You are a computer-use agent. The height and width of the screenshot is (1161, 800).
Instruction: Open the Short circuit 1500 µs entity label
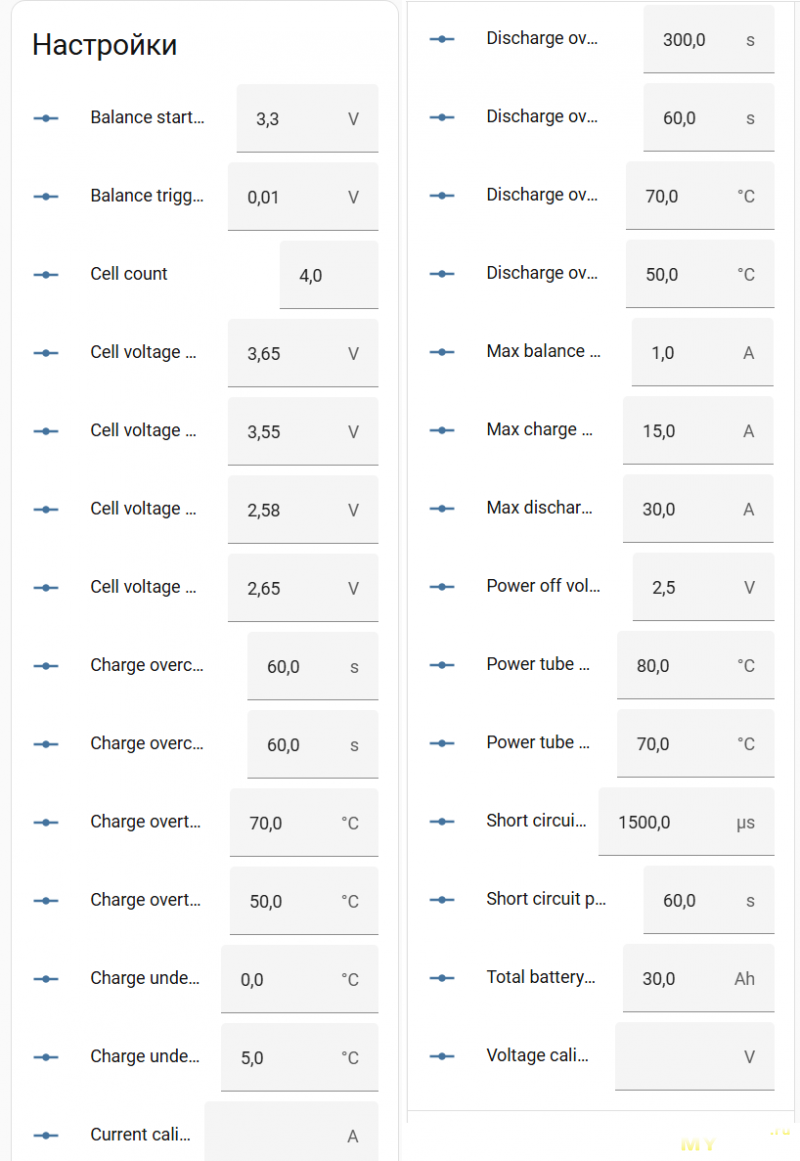click(536, 821)
